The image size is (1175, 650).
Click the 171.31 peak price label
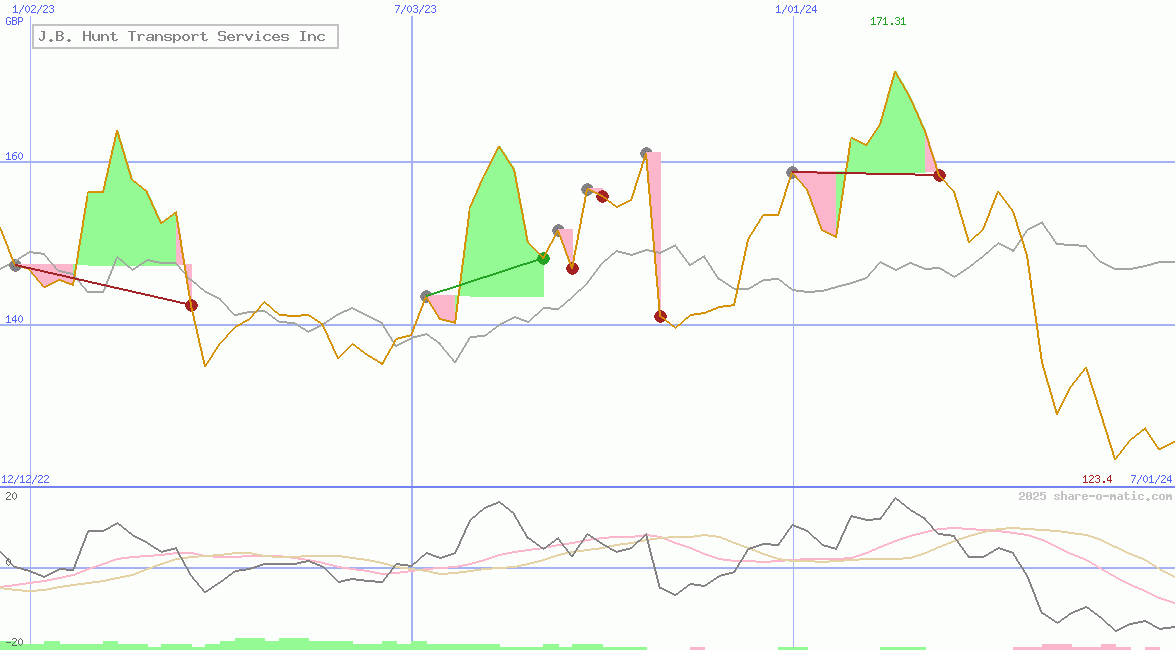pyautogui.click(x=888, y=22)
